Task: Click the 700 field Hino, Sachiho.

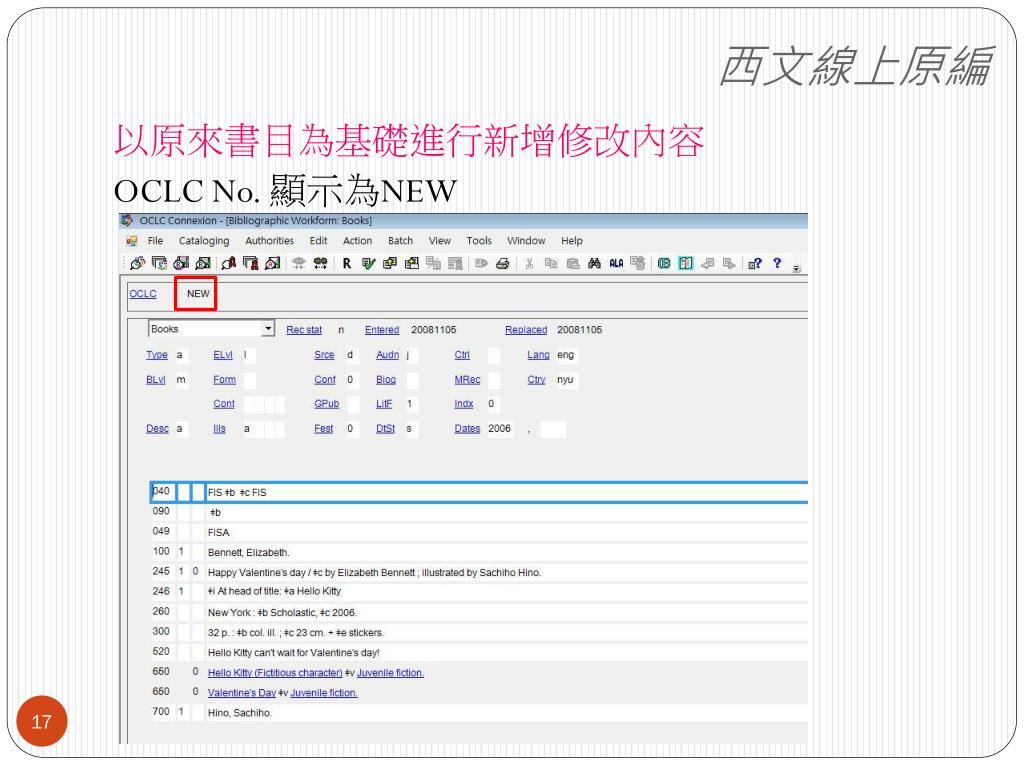Action: [239, 712]
